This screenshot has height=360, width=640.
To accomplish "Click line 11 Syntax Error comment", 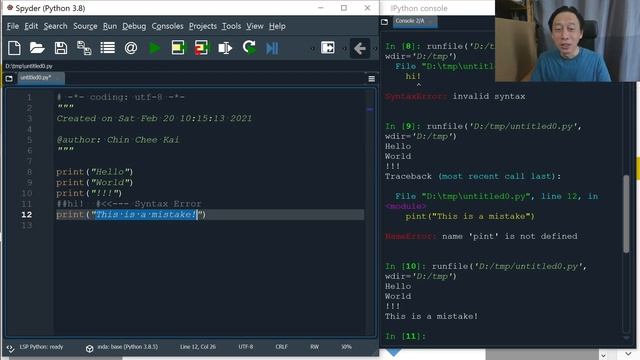I will point(129,204).
